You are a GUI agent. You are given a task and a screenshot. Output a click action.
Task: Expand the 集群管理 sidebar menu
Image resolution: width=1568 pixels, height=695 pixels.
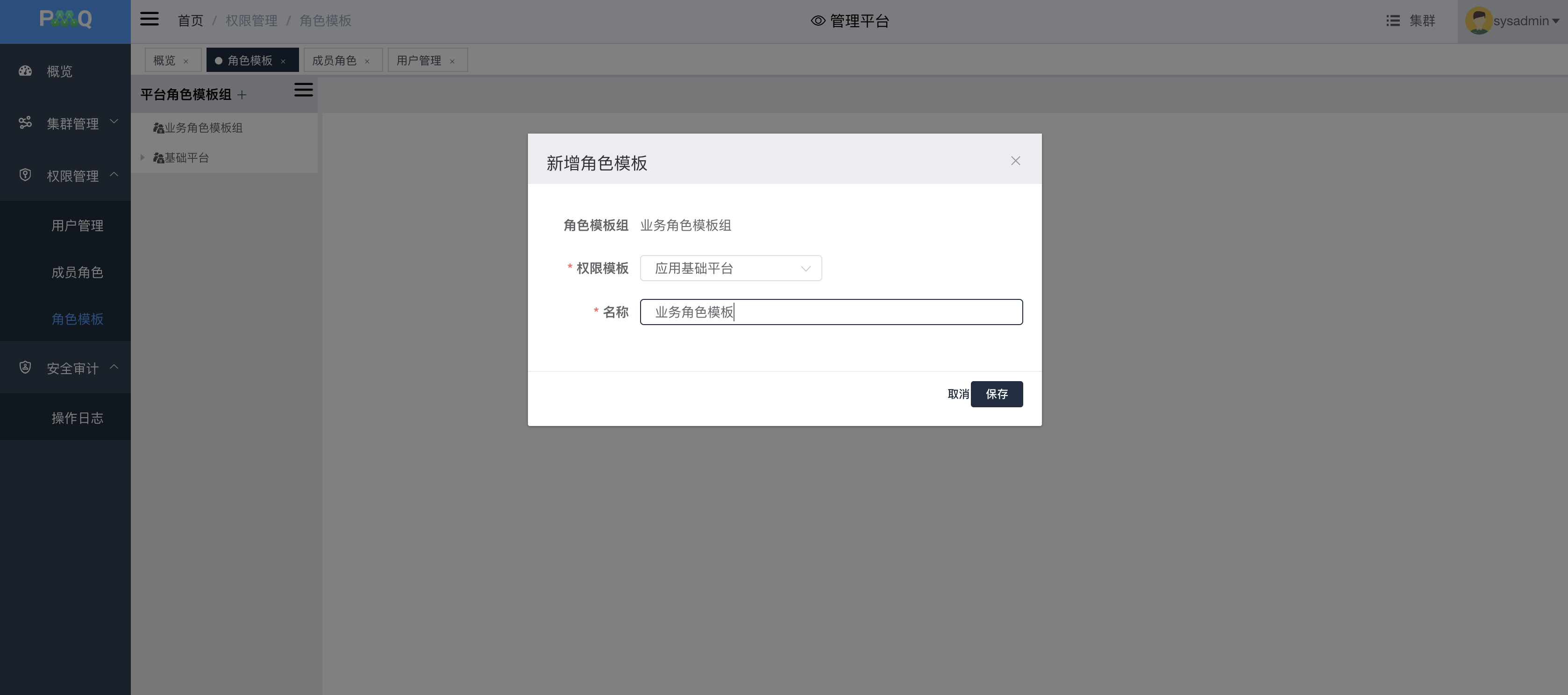point(72,124)
